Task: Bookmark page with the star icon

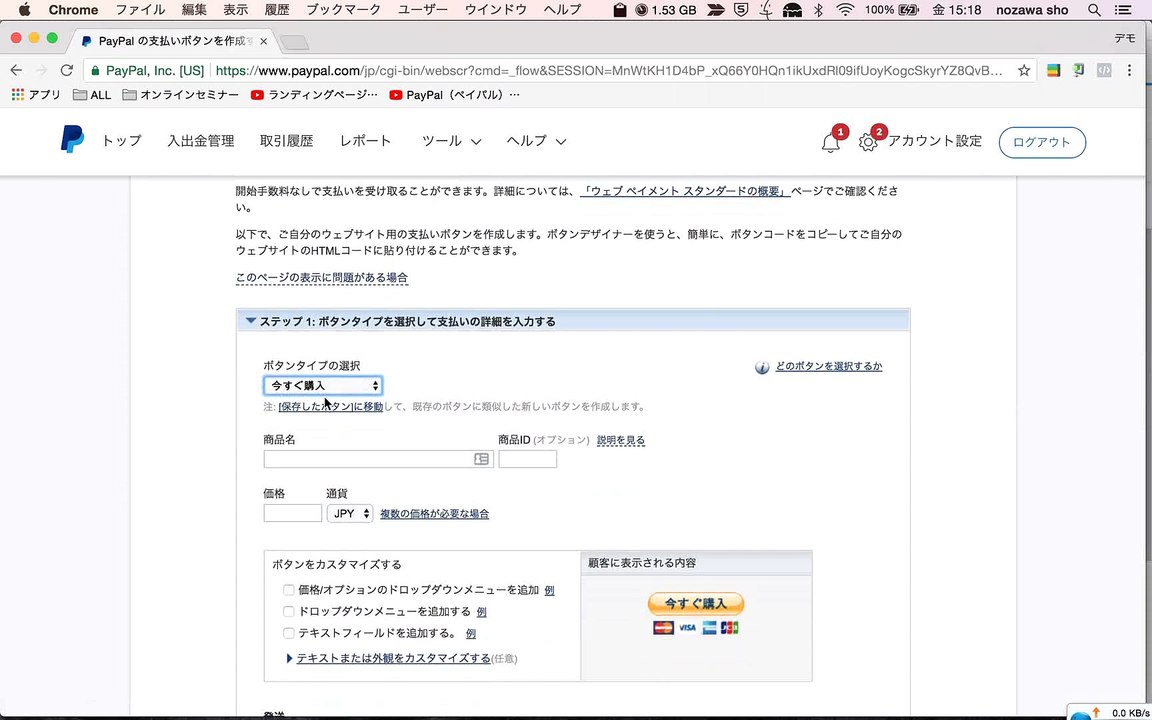Action: click(x=1023, y=71)
